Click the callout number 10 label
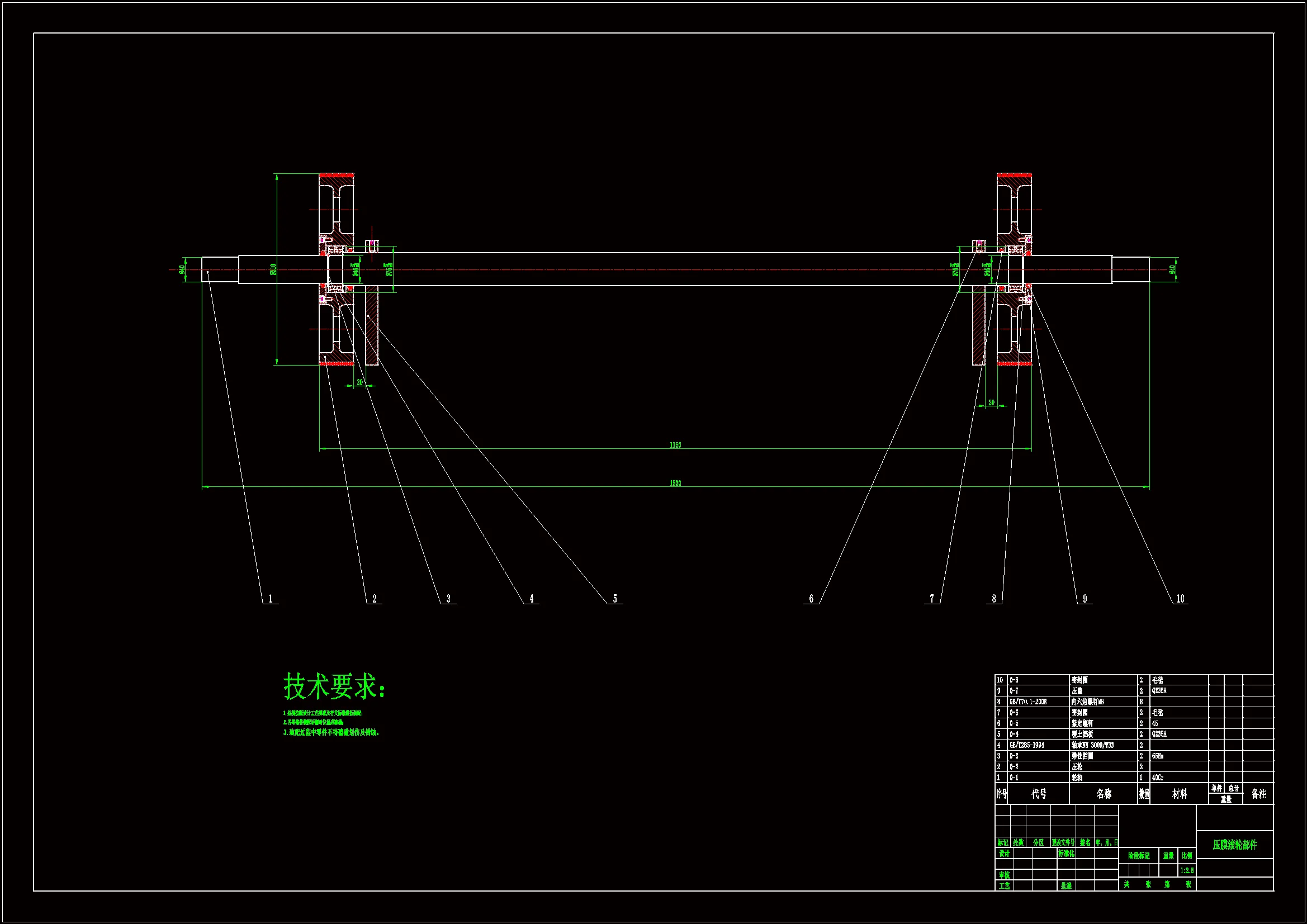The image size is (1307, 924). pos(1180,599)
